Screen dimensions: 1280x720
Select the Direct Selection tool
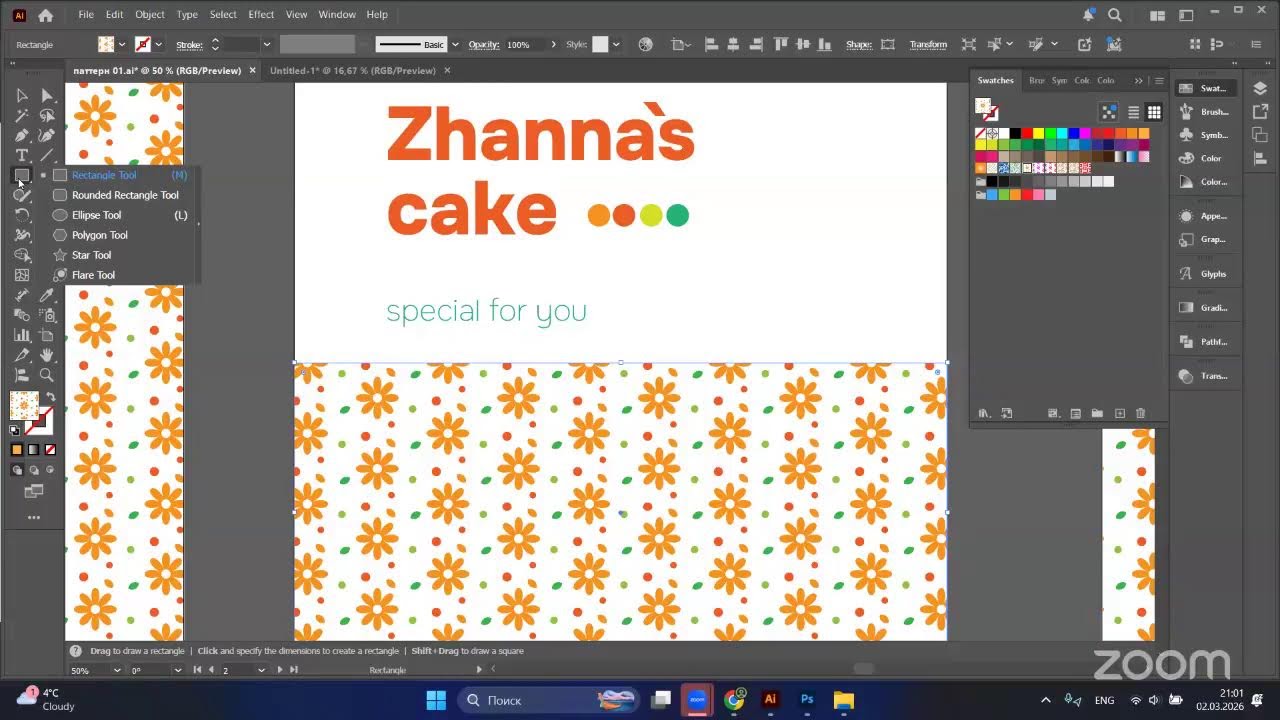pos(46,95)
